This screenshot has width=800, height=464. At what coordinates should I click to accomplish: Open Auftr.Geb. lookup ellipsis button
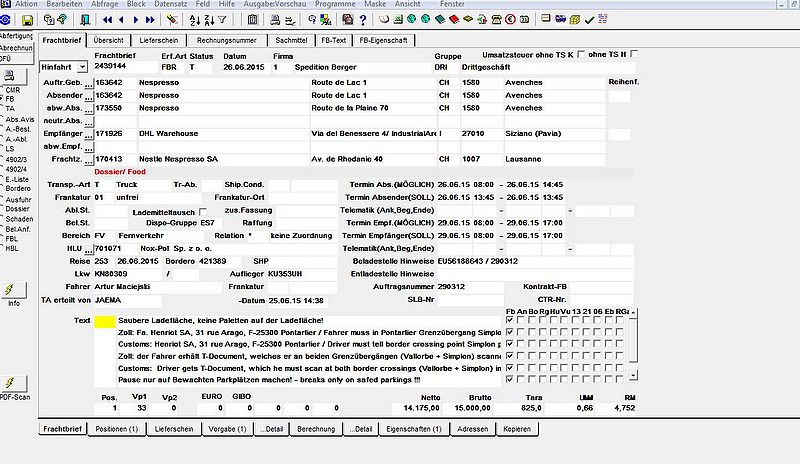coord(89,83)
